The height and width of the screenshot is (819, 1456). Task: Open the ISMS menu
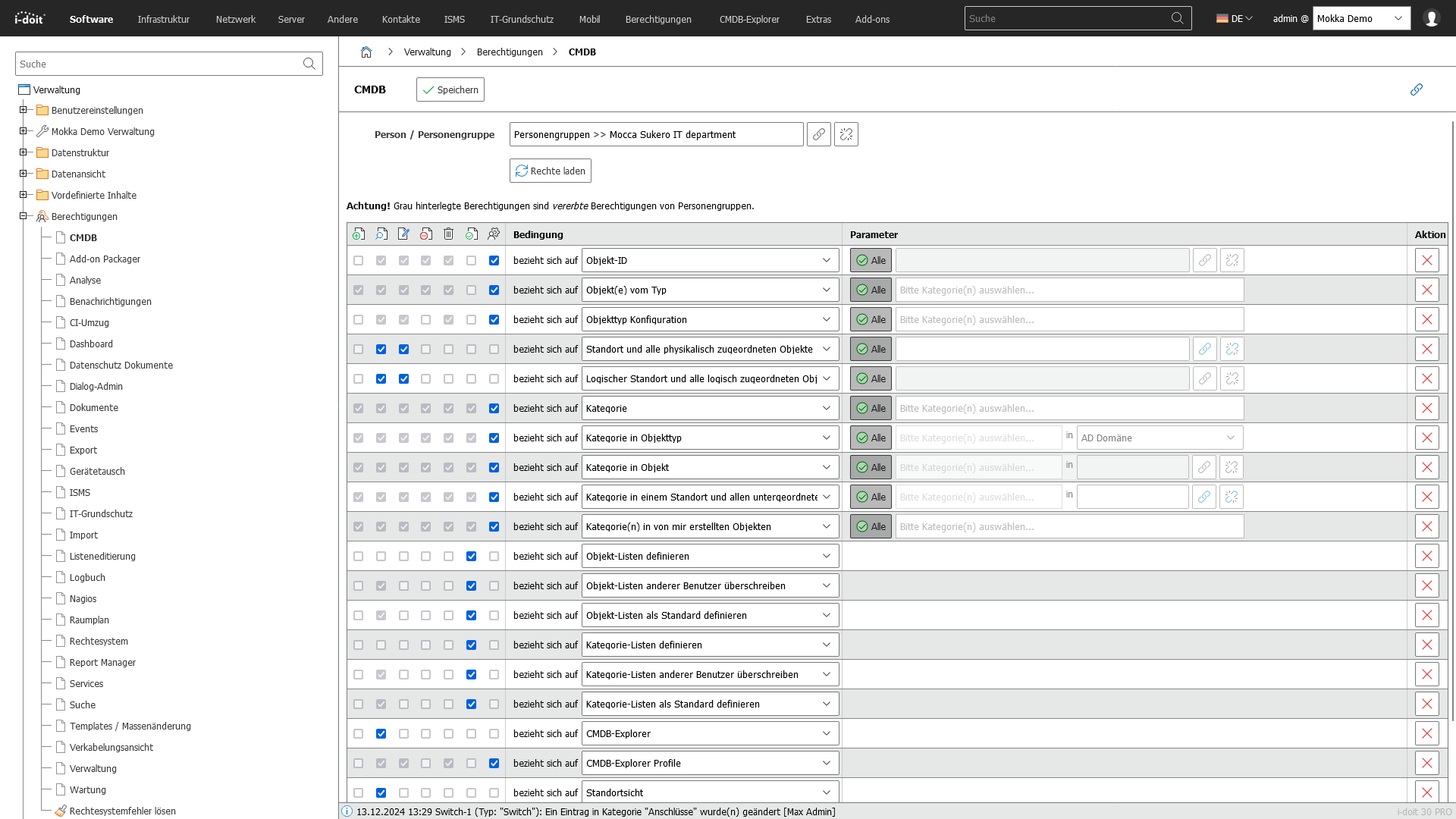(454, 19)
